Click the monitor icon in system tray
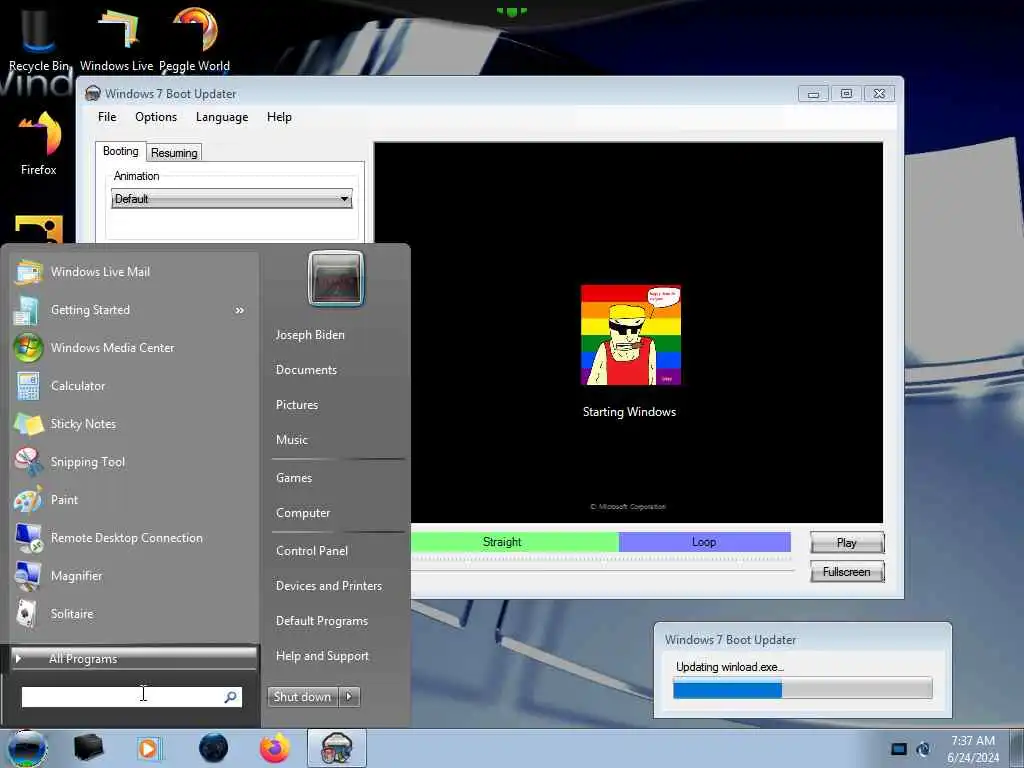This screenshot has height=768, width=1024. [x=899, y=749]
